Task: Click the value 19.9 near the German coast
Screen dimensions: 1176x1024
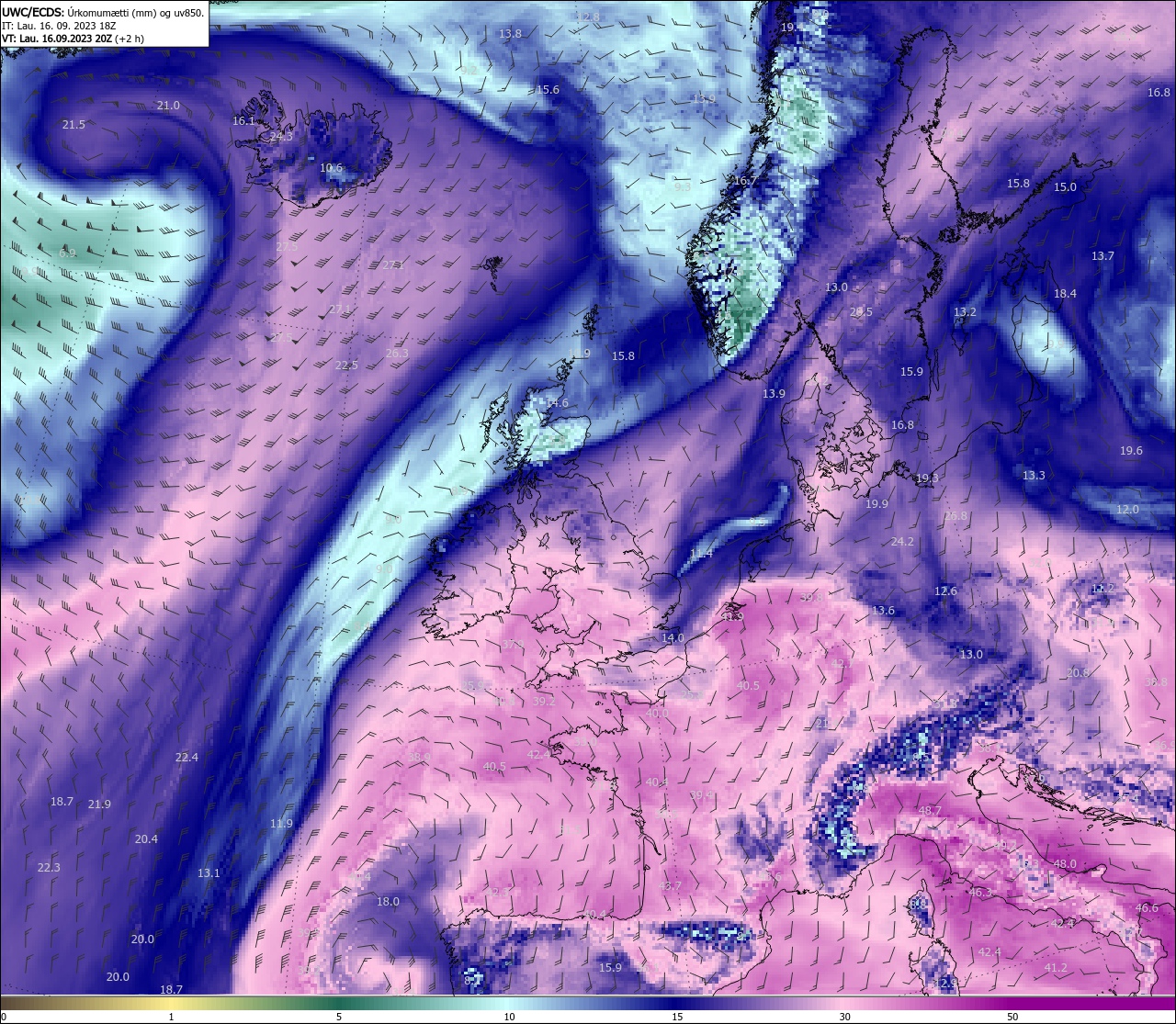Action: click(x=876, y=504)
